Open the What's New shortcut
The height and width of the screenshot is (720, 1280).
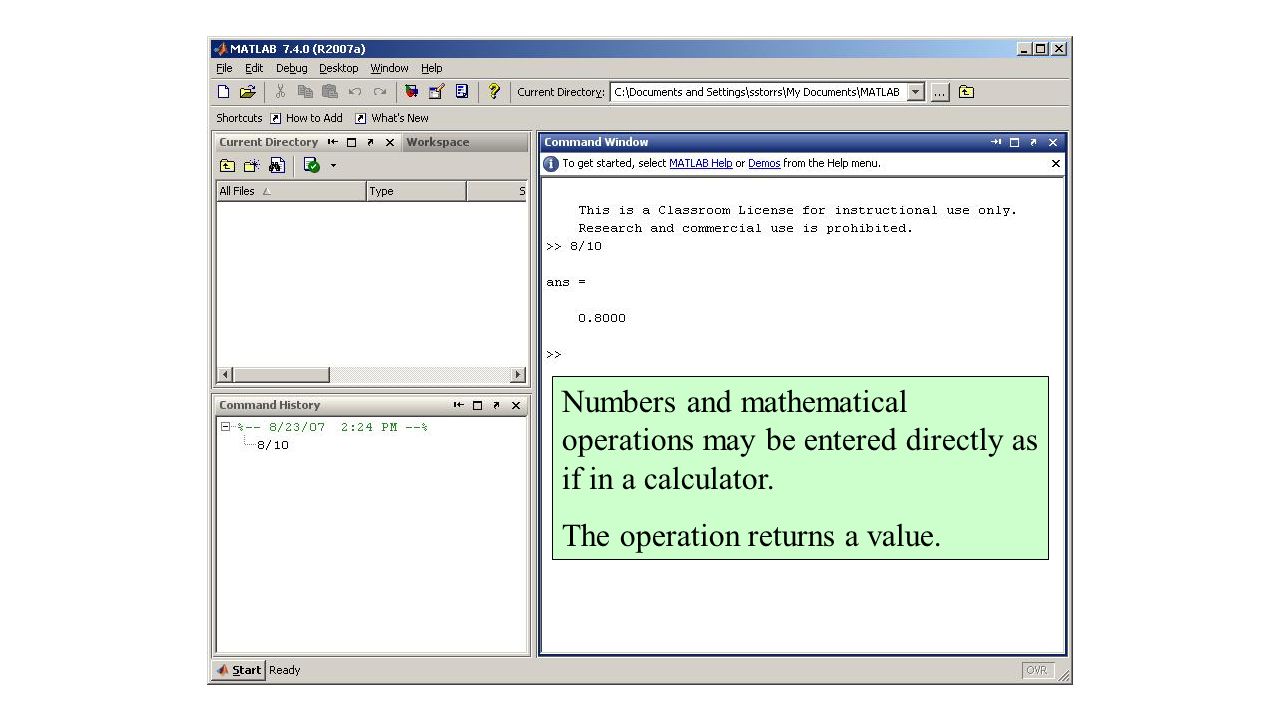pos(392,118)
